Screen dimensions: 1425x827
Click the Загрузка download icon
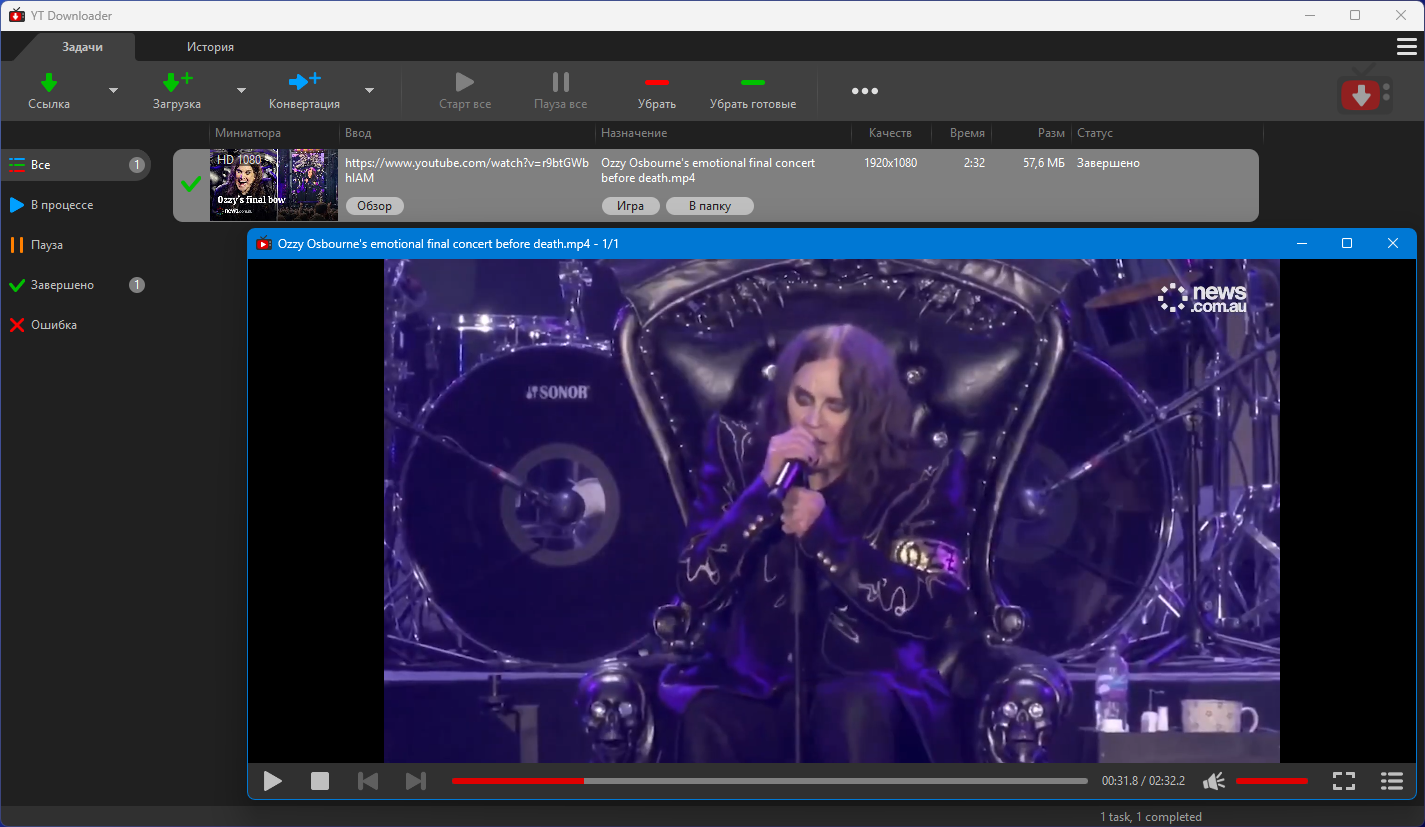177,82
